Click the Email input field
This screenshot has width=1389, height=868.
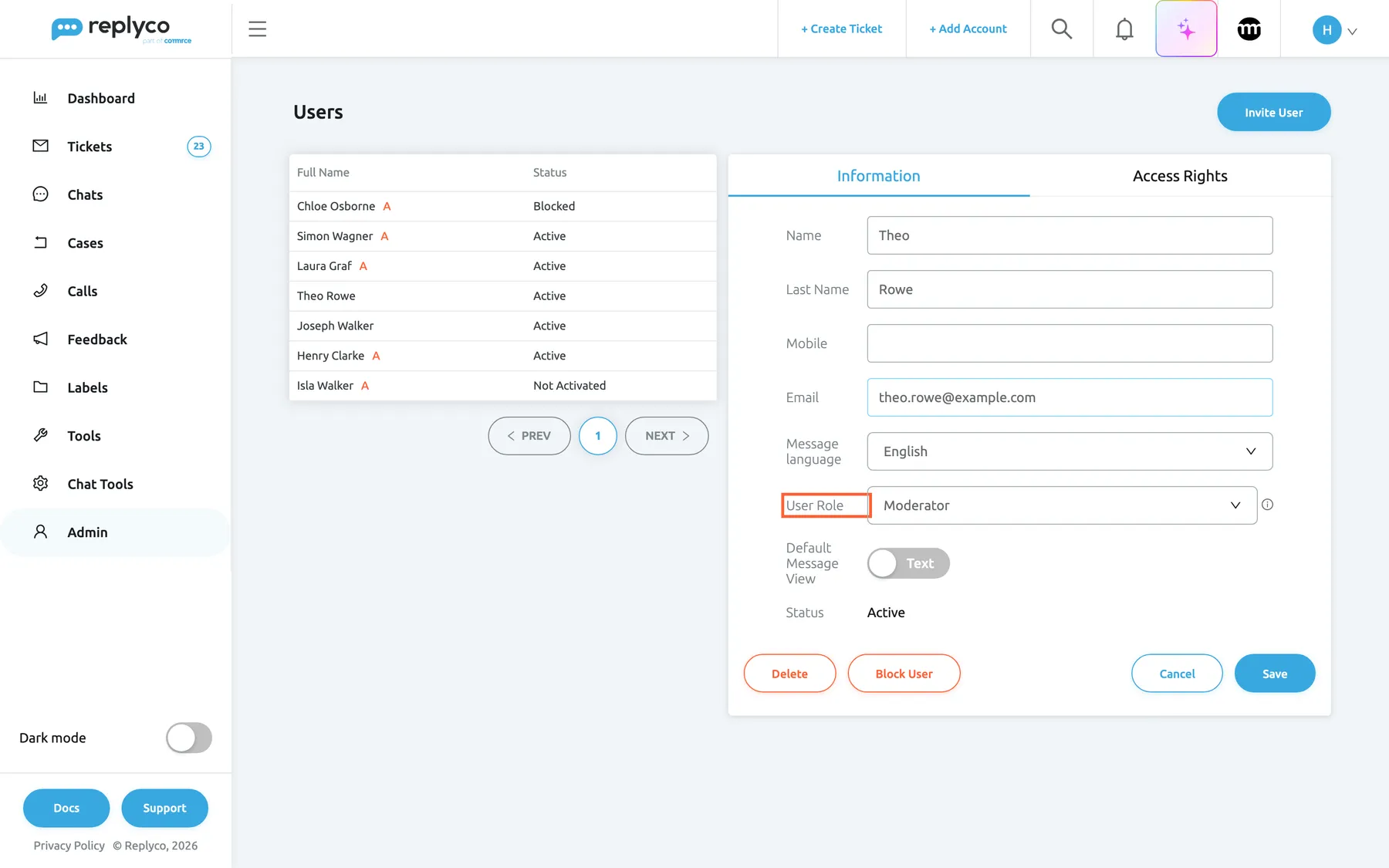[1070, 397]
